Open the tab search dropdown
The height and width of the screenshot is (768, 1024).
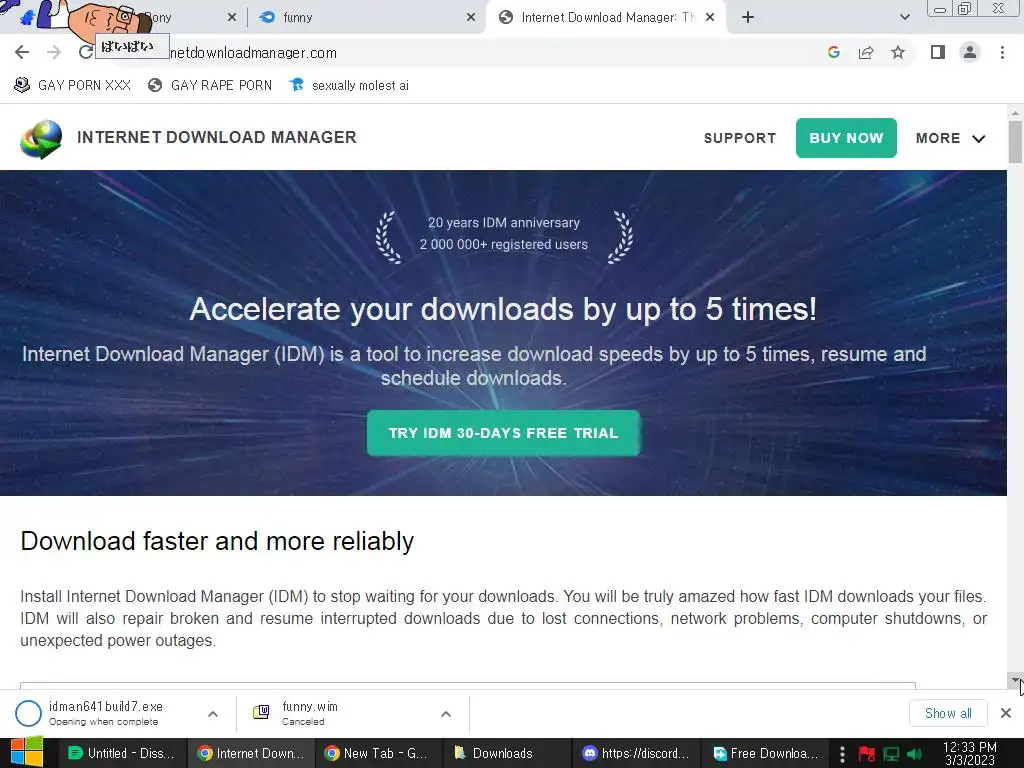tap(904, 18)
